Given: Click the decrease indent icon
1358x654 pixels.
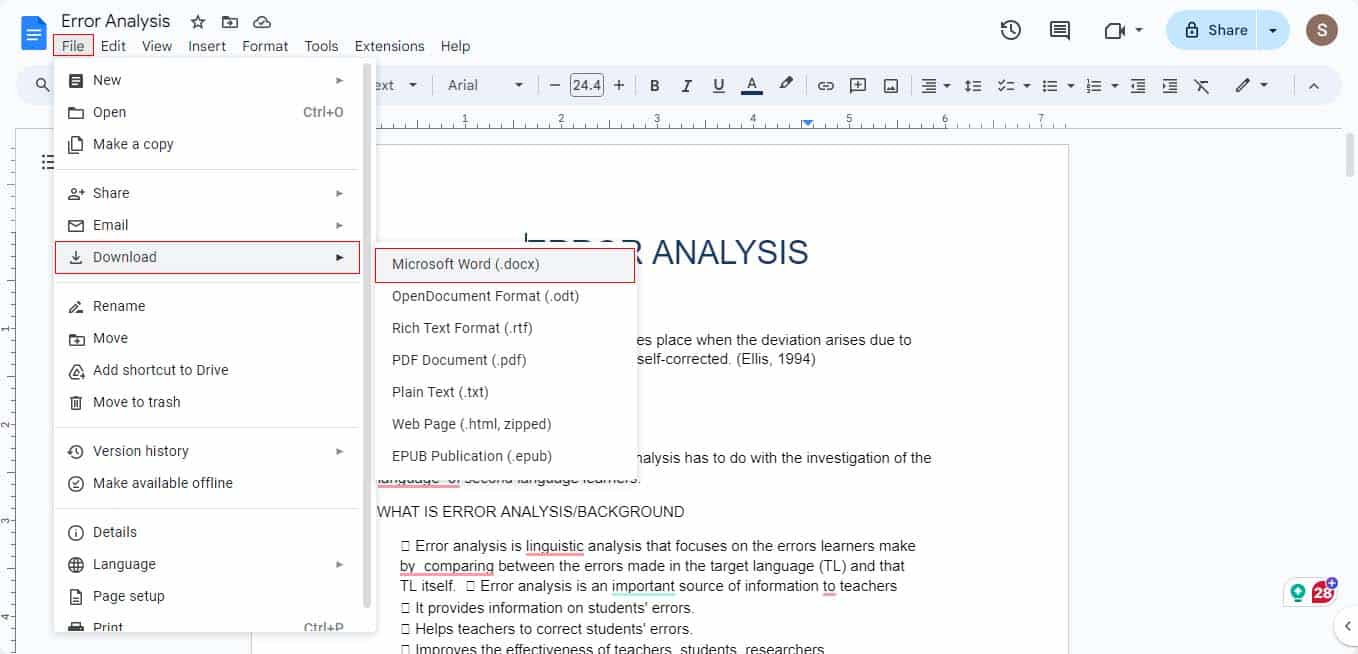Looking at the screenshot, I should [1137, 85].
